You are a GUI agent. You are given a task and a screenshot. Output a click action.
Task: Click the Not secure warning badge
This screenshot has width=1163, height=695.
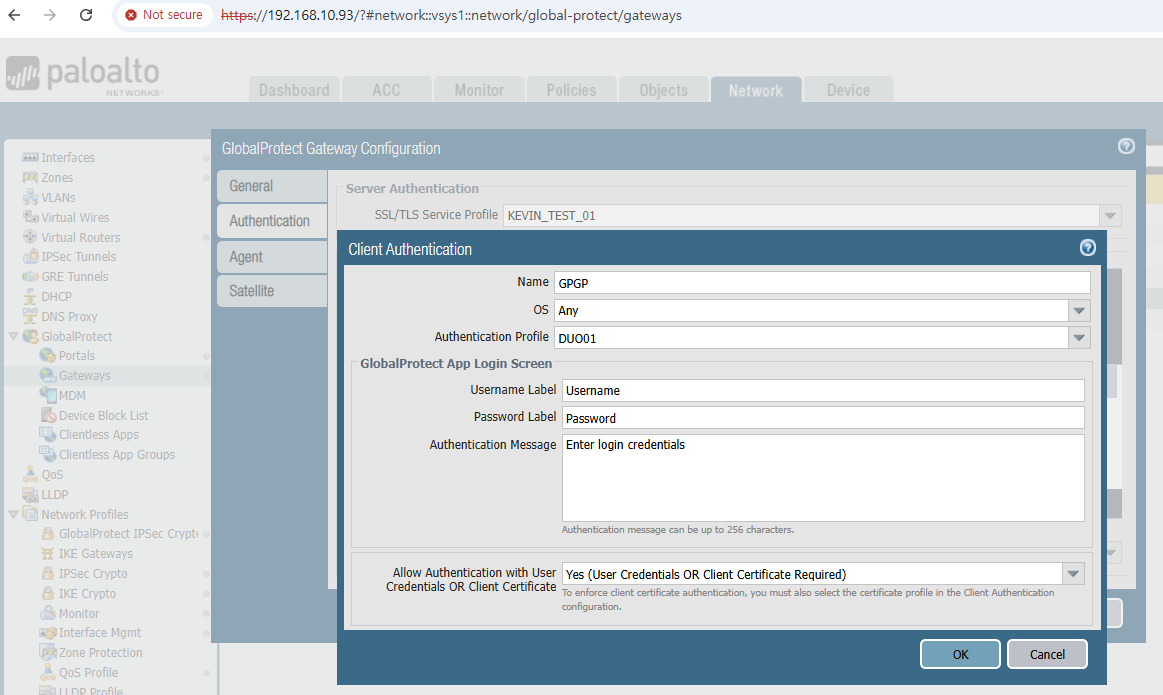click(x=164, y=15)
